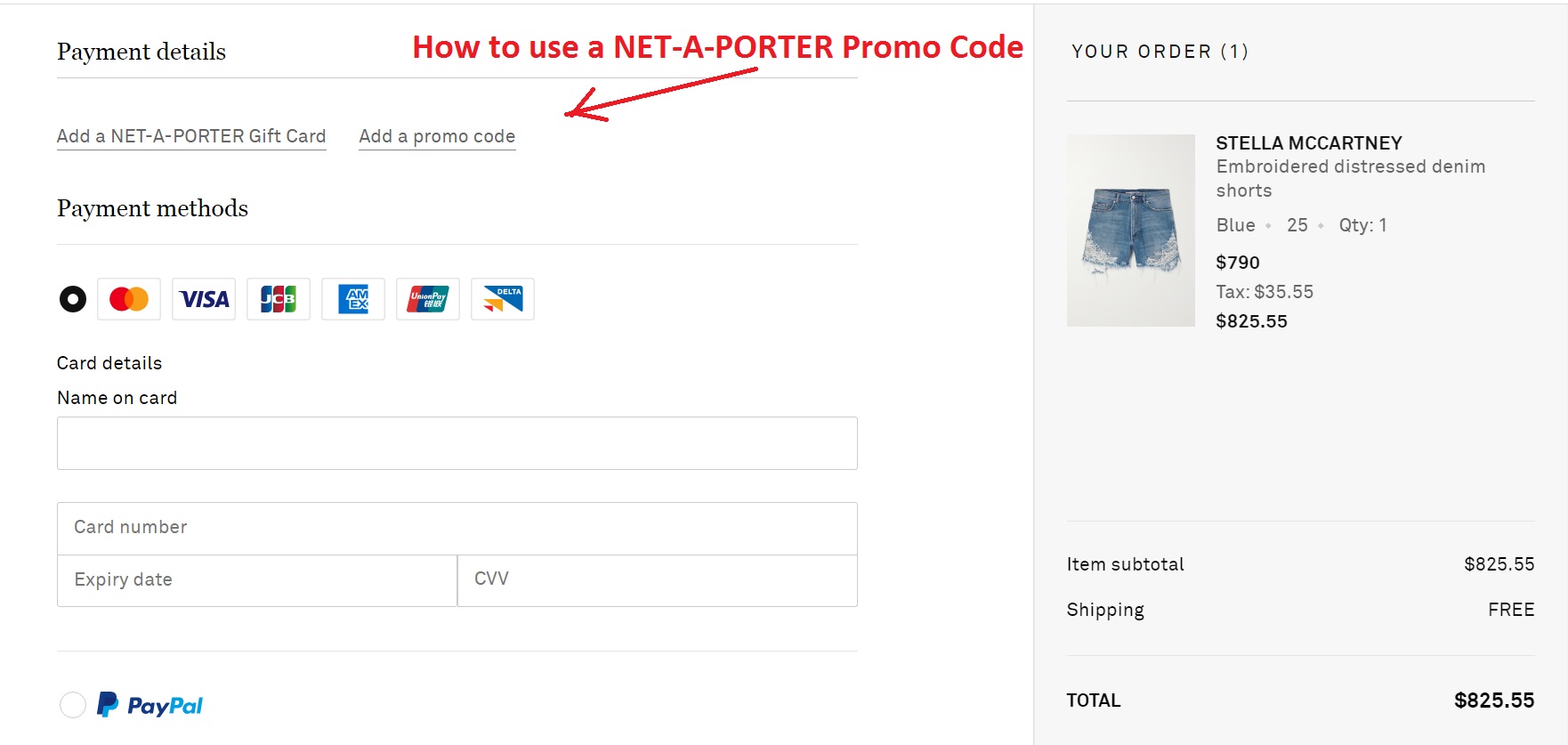Select the Mastercard payment icon

[x=128, y=299]
